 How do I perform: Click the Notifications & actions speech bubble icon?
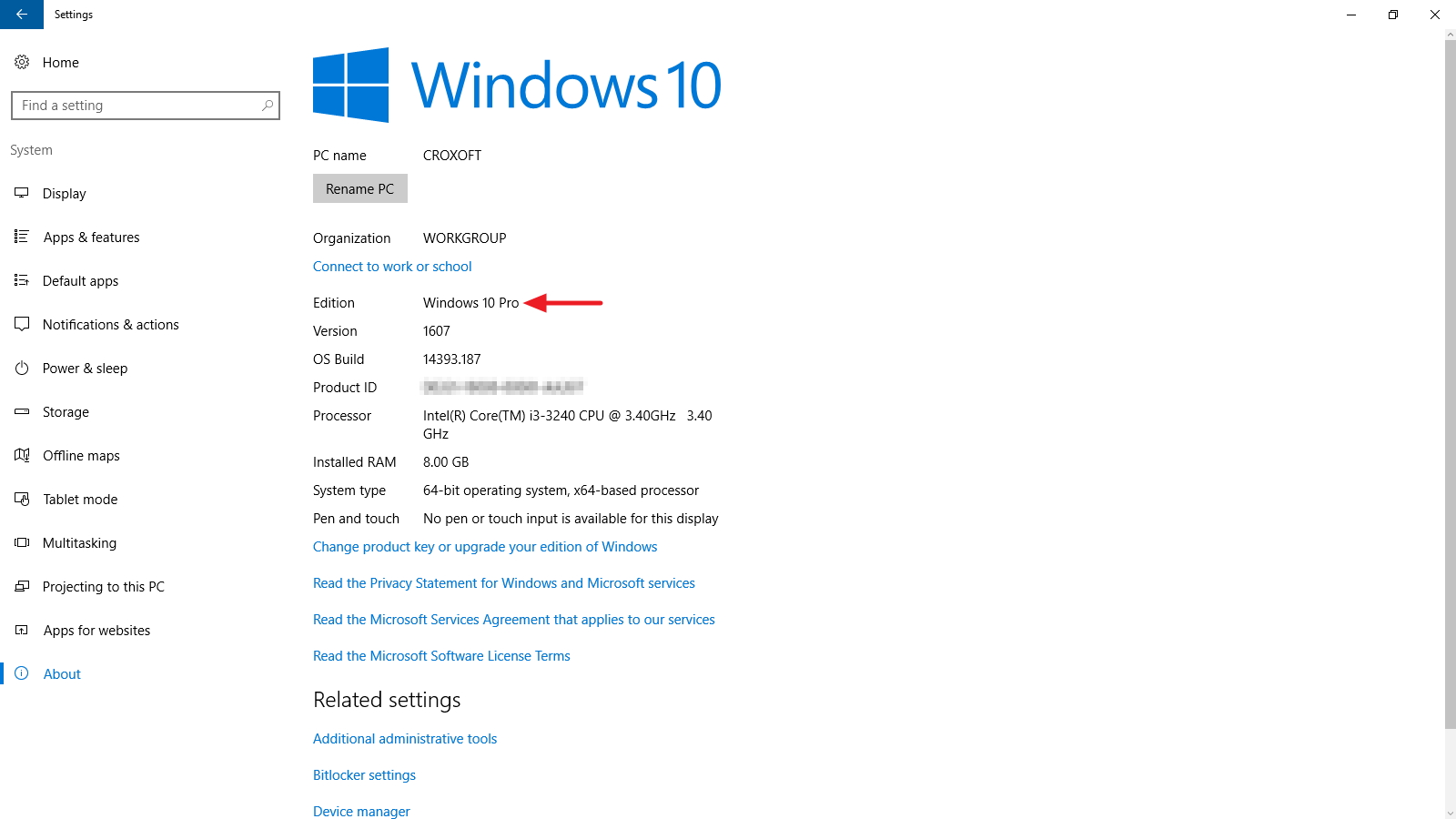pyautogui.click(x=22, y=324)
